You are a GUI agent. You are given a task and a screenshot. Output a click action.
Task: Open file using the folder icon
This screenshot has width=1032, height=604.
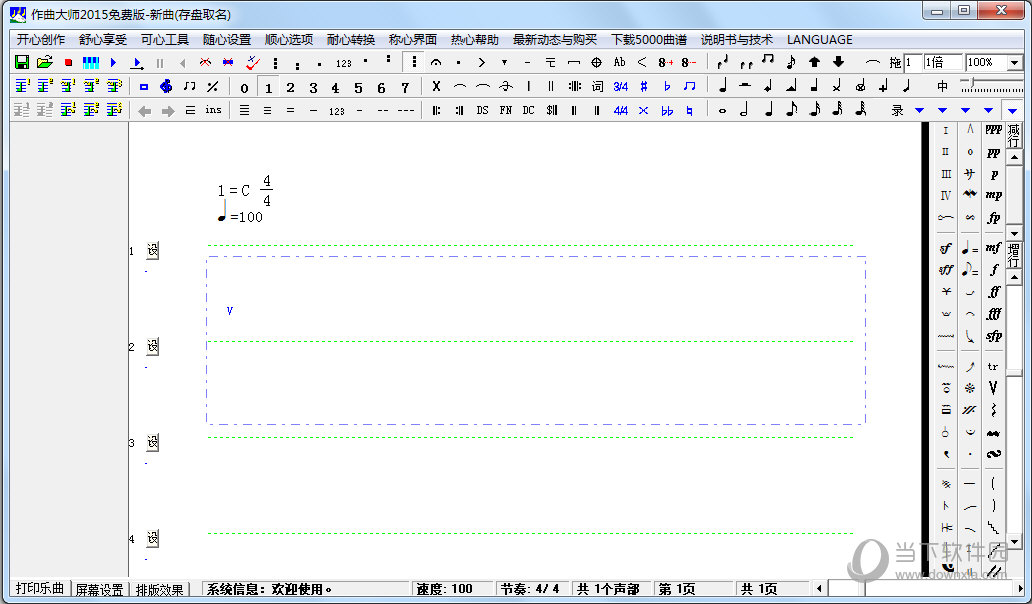(44, 62)
